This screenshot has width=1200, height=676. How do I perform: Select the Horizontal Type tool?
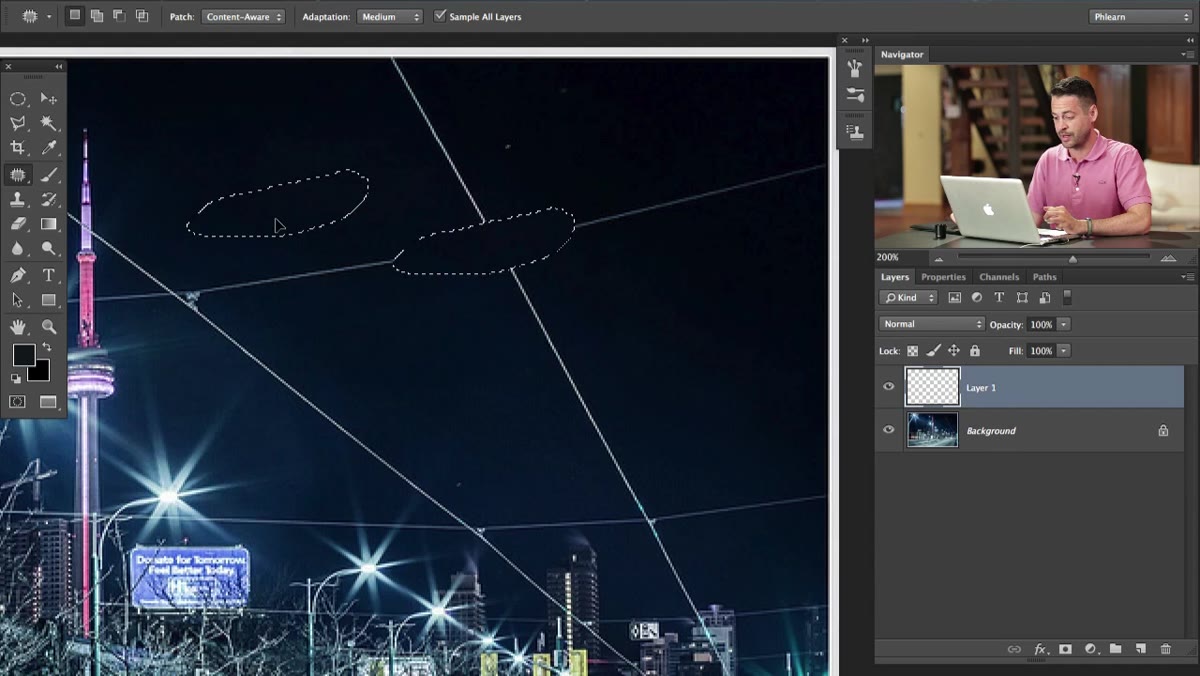[x=48, y=275]
